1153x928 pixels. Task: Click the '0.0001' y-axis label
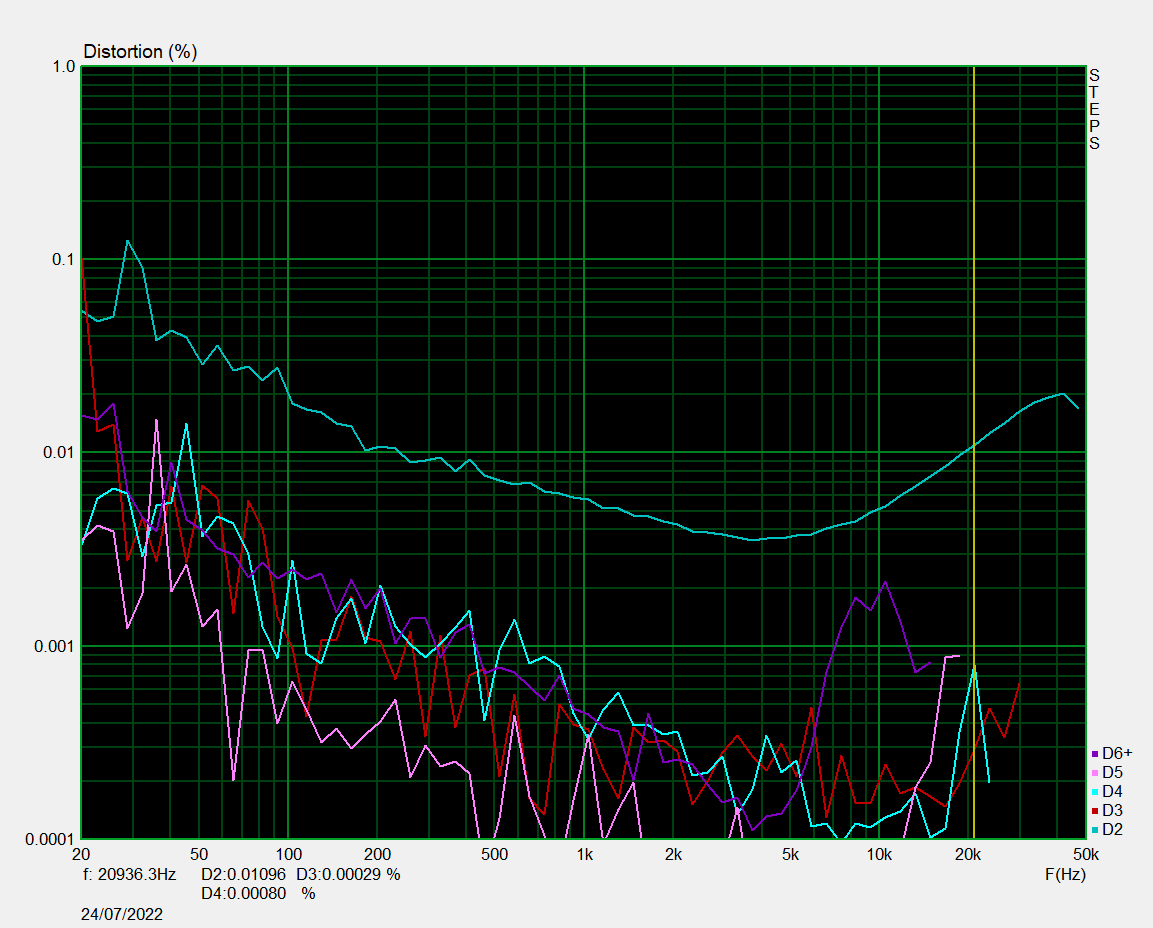click(51, 839)
